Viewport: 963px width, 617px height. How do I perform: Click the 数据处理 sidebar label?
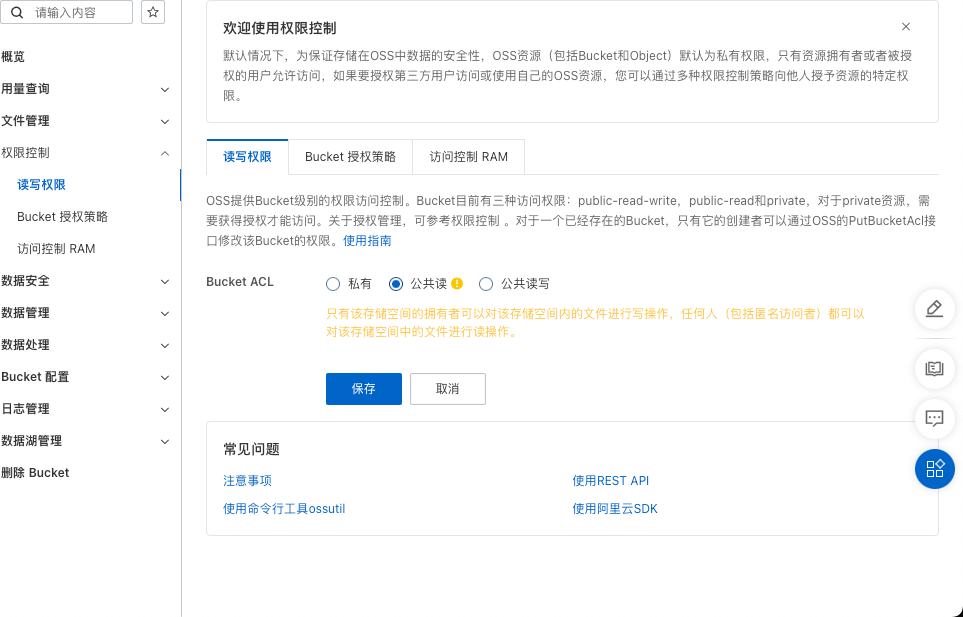[25, 345]
